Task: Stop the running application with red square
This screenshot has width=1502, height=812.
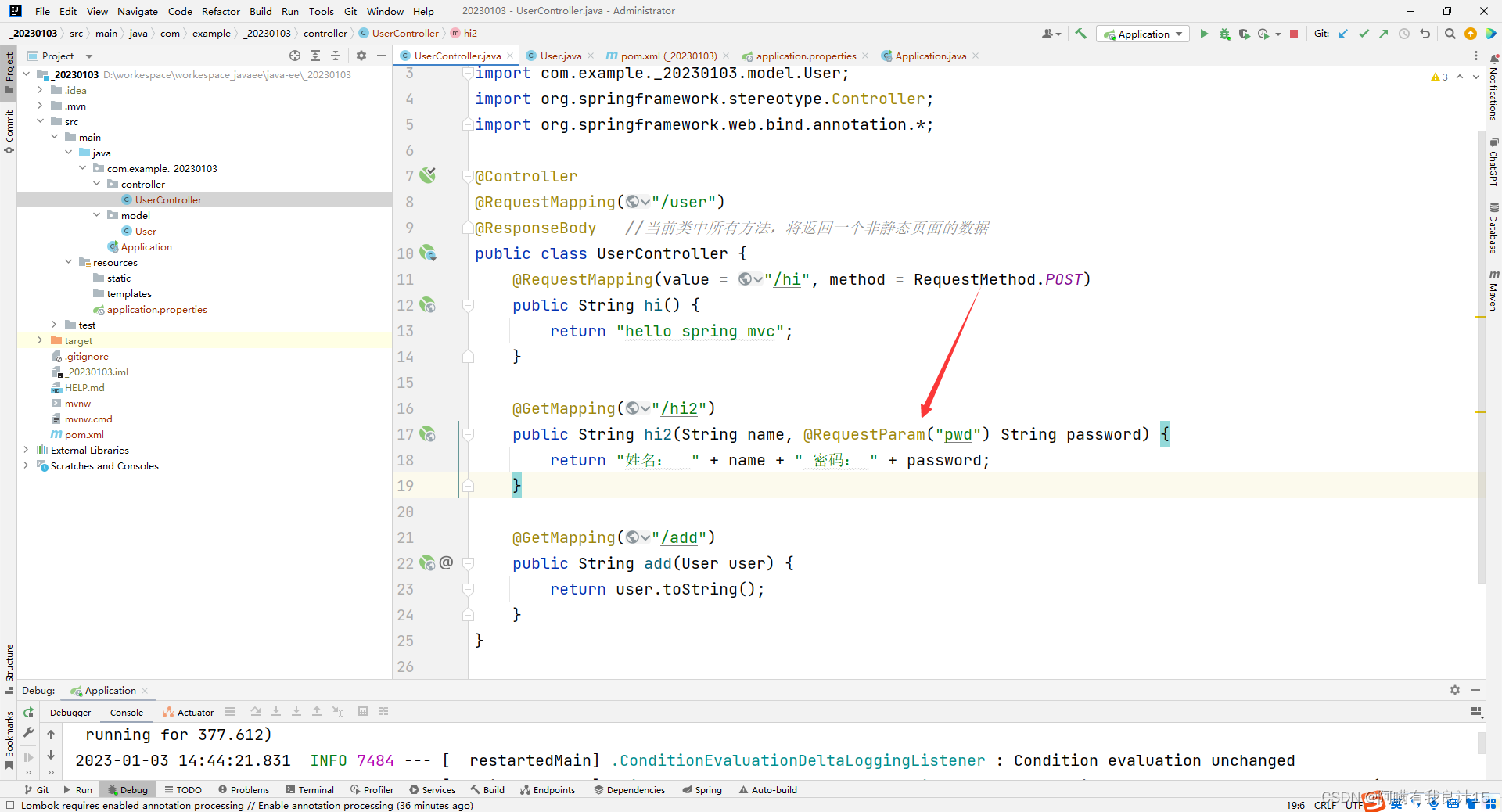Action: [1294, 34]
